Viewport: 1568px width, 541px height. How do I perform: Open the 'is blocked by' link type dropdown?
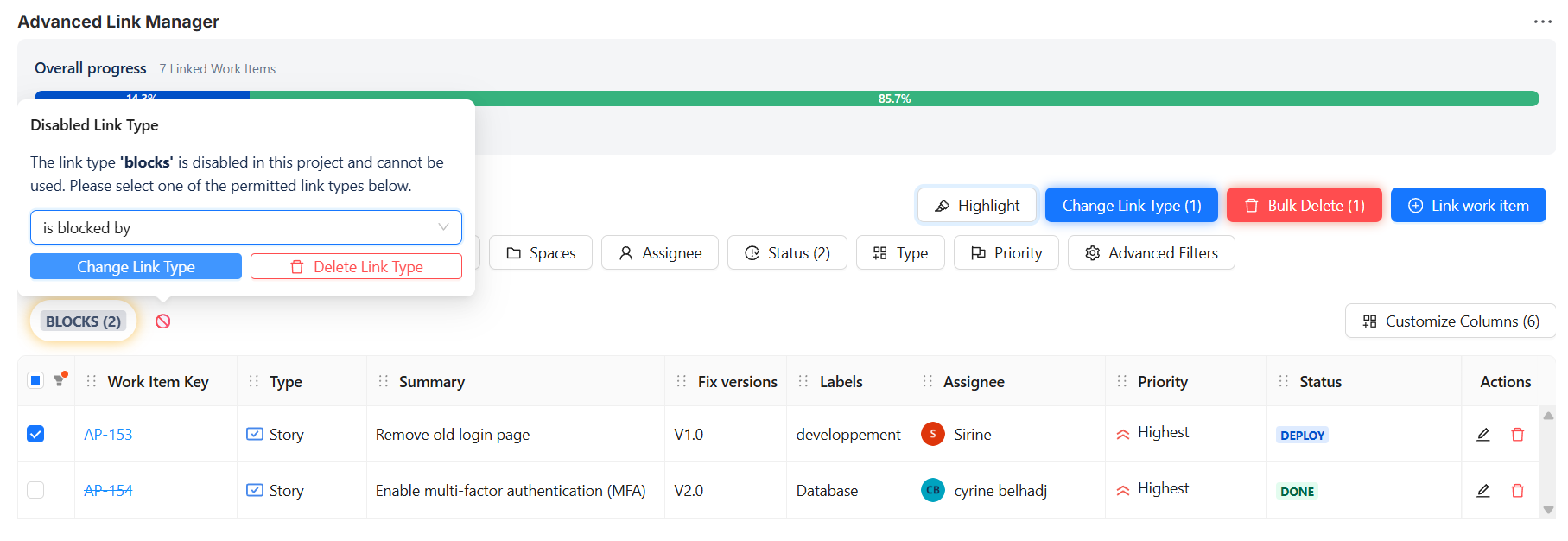245,227
